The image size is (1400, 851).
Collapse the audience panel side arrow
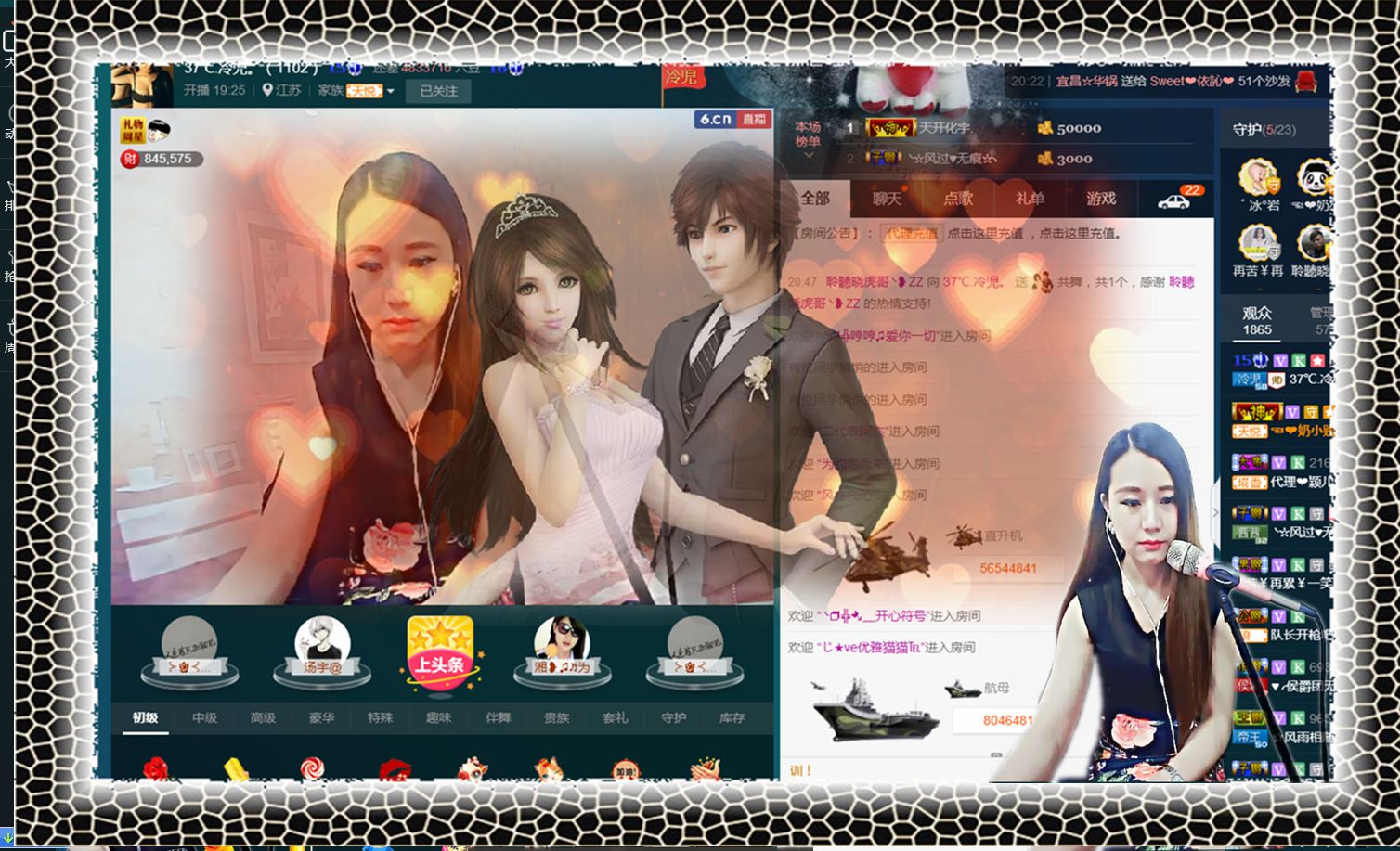tap(1216, 512)
